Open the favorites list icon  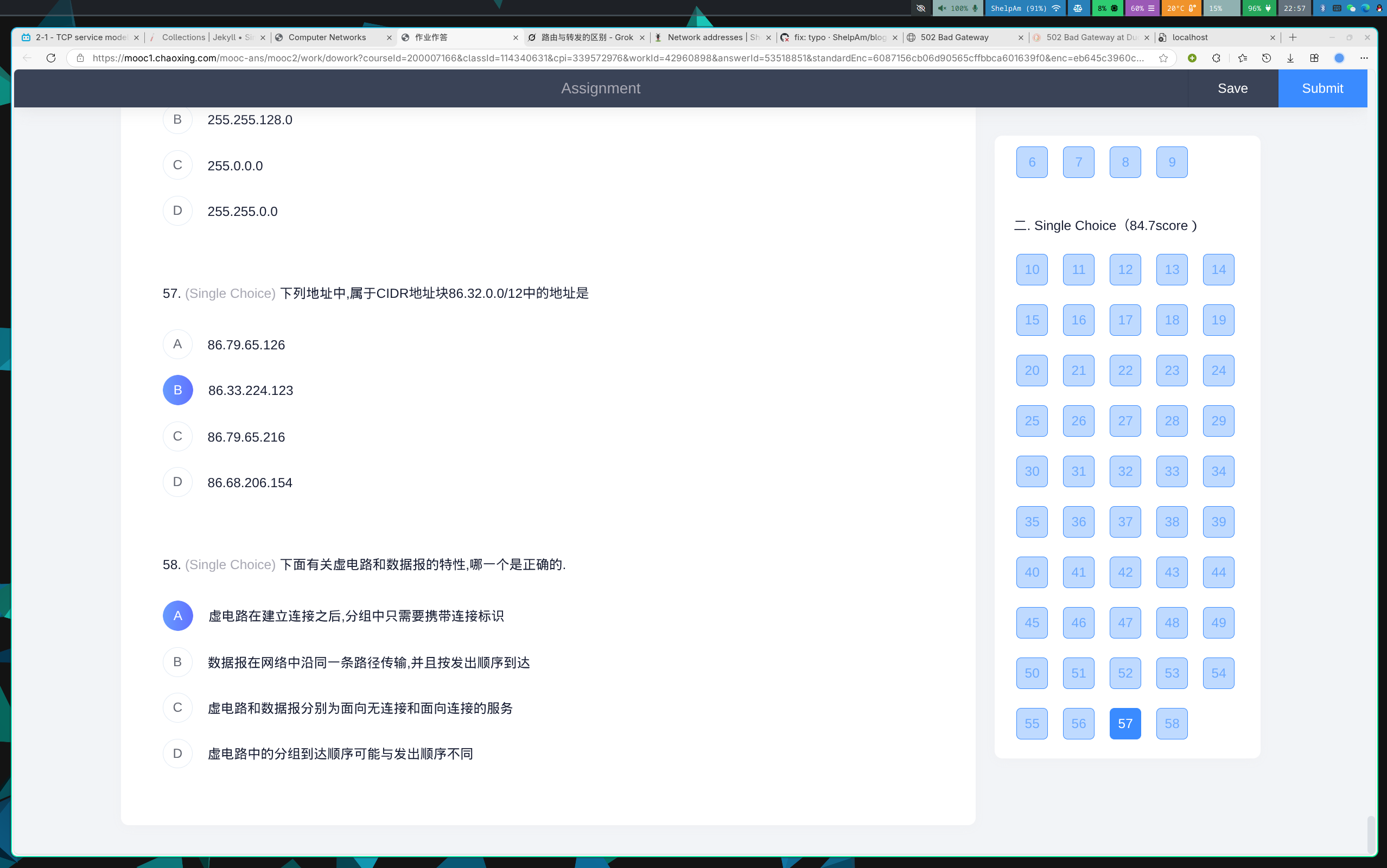pos(1242,58)
